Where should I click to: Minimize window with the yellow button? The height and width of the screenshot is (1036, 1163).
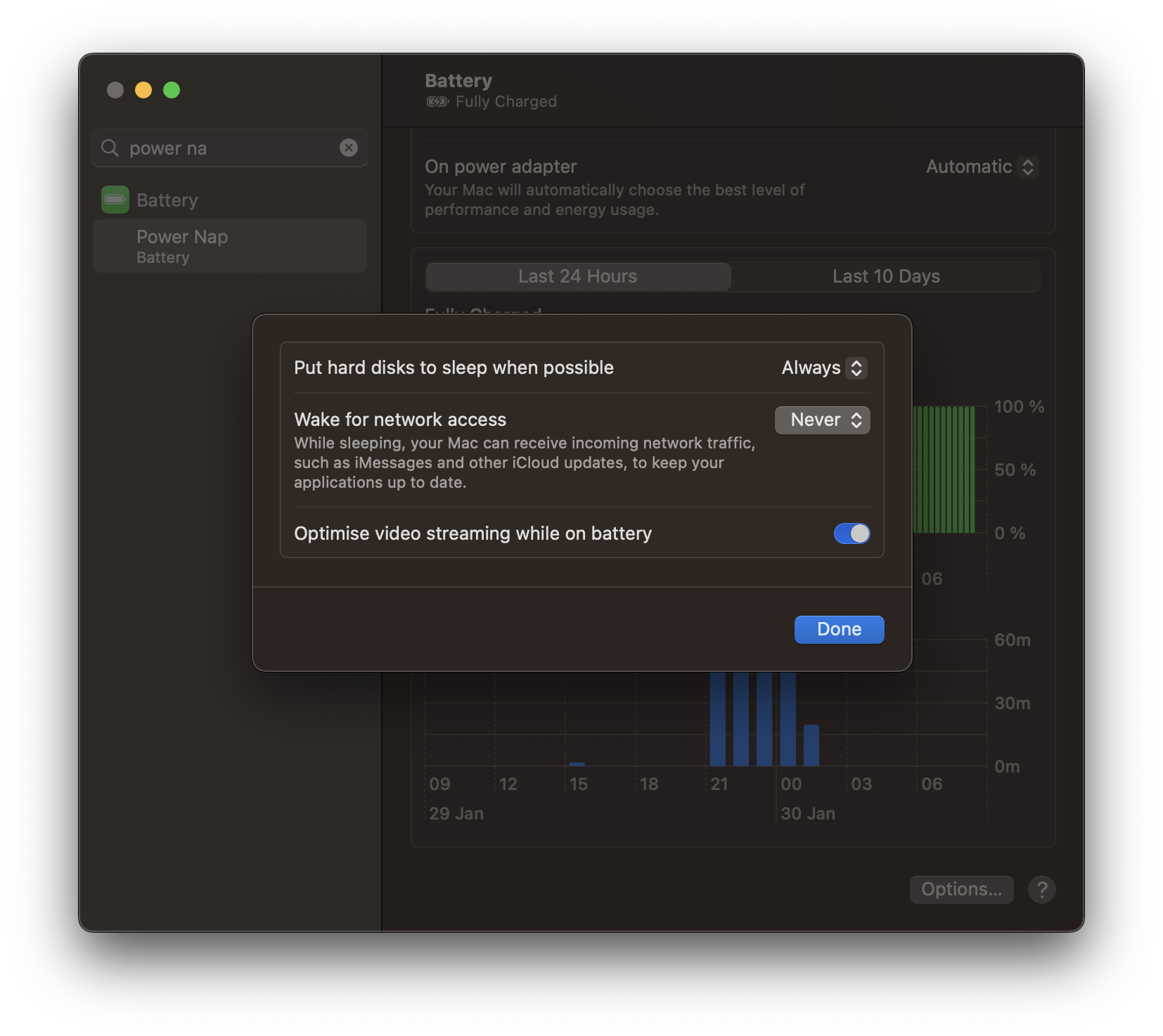pyautogui.click(x=143, y=90)
